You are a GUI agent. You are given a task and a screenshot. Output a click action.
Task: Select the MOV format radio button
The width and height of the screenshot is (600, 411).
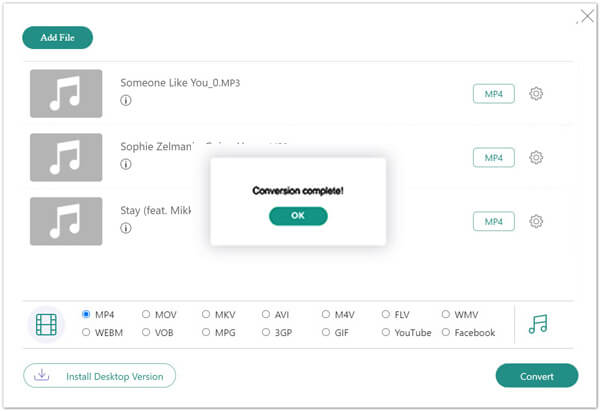point(146,314)
